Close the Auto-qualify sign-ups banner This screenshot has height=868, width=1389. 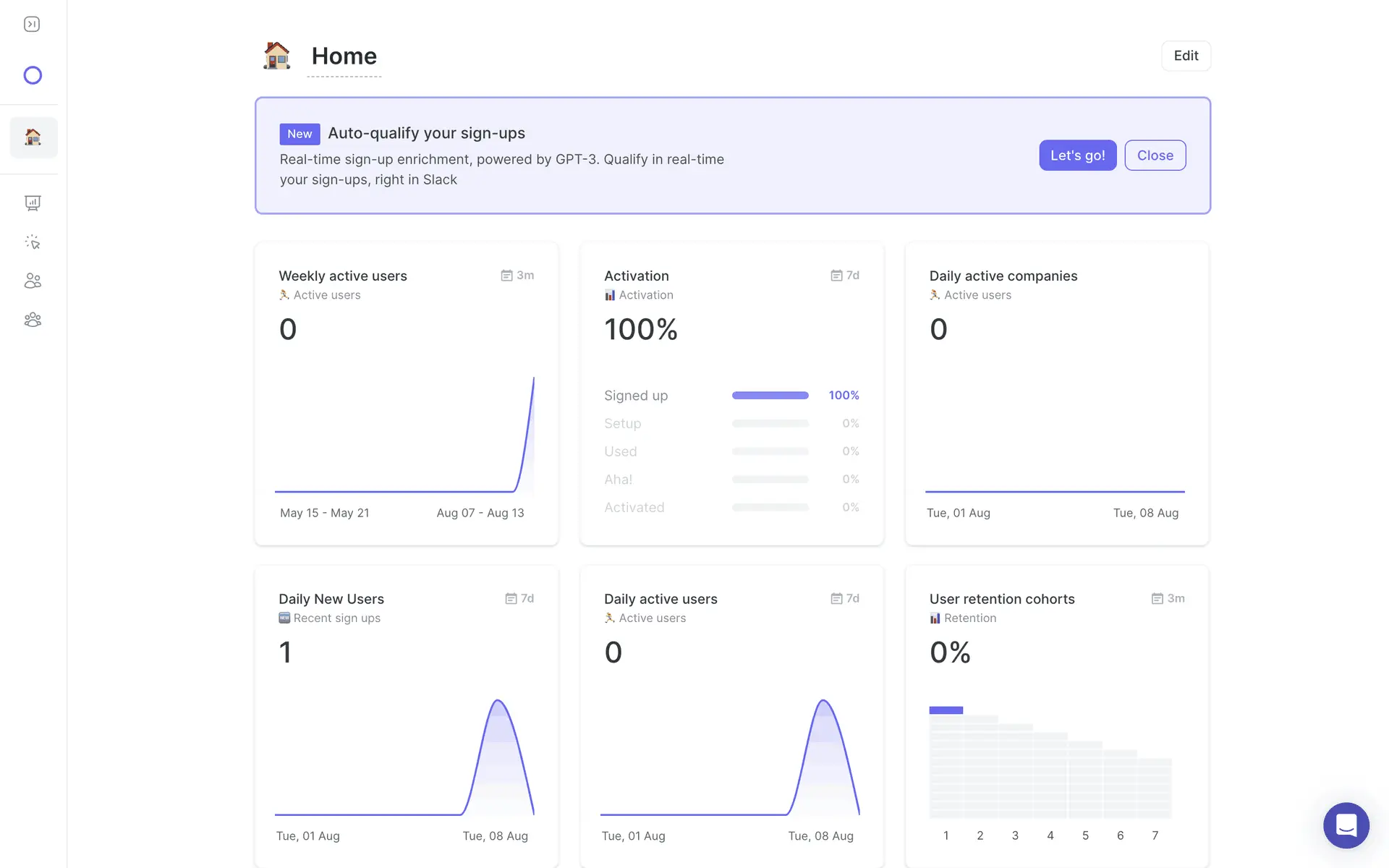pyautogui.click(x=1155, y=156)
